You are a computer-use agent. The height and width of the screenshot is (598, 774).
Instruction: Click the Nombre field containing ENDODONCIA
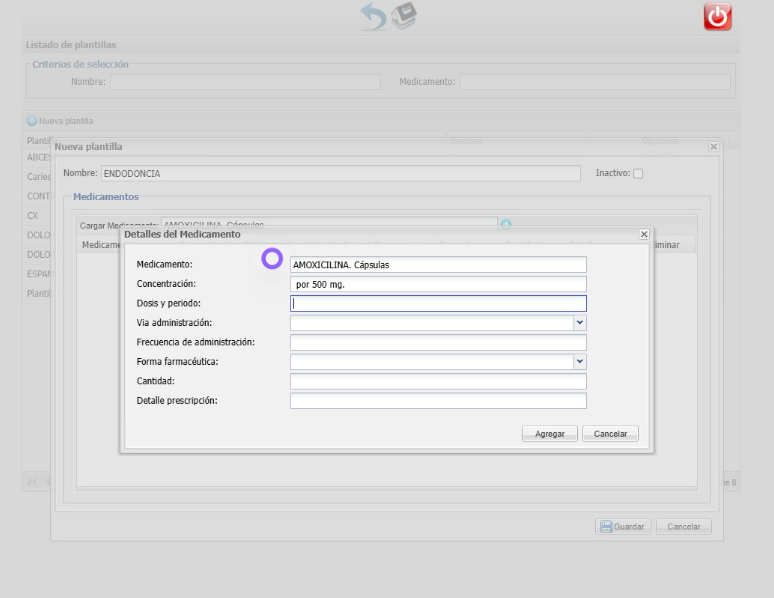click(x=340, y=174)
